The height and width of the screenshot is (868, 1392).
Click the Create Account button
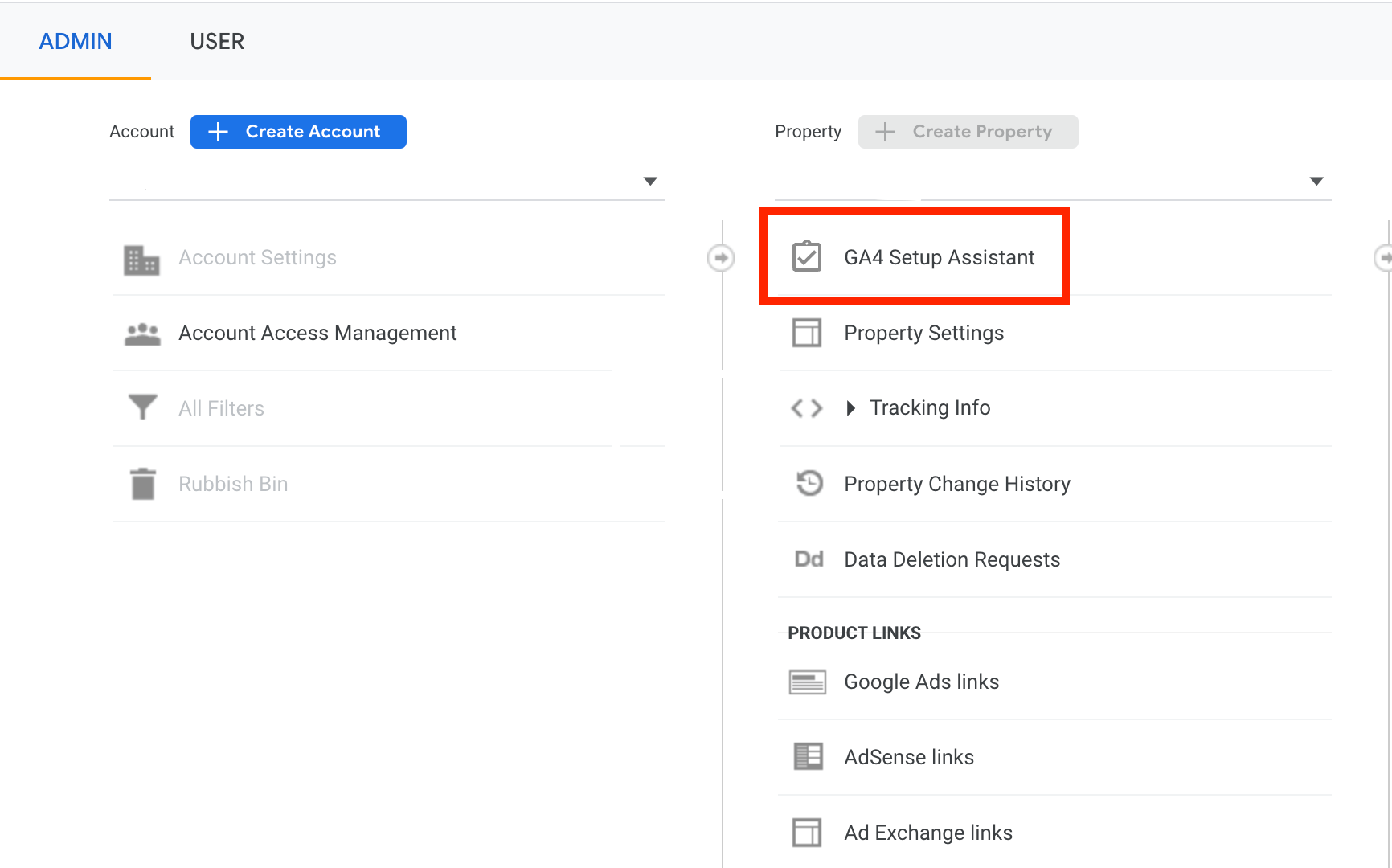(x=297, y=131)
